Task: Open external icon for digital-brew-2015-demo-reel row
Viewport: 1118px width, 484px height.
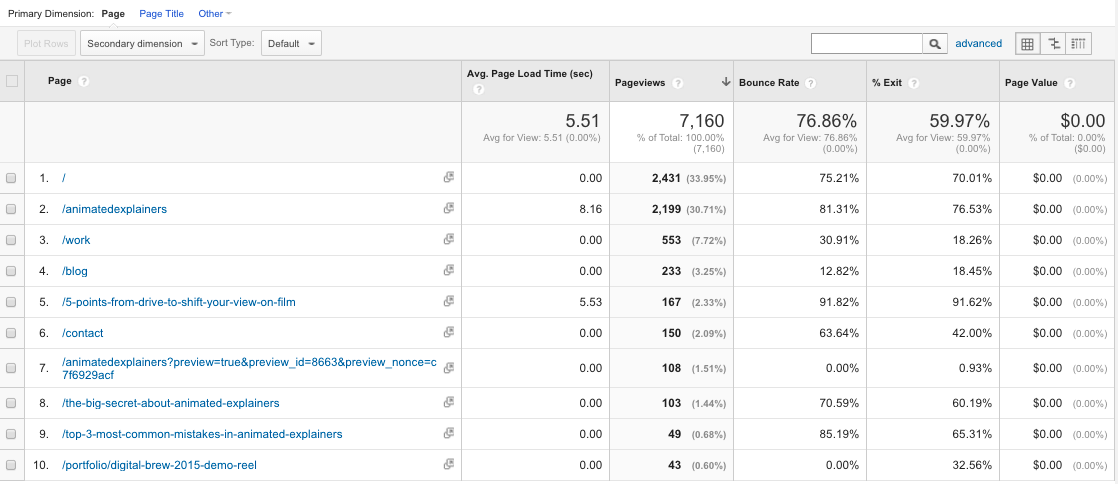Action: click(448, 464)
